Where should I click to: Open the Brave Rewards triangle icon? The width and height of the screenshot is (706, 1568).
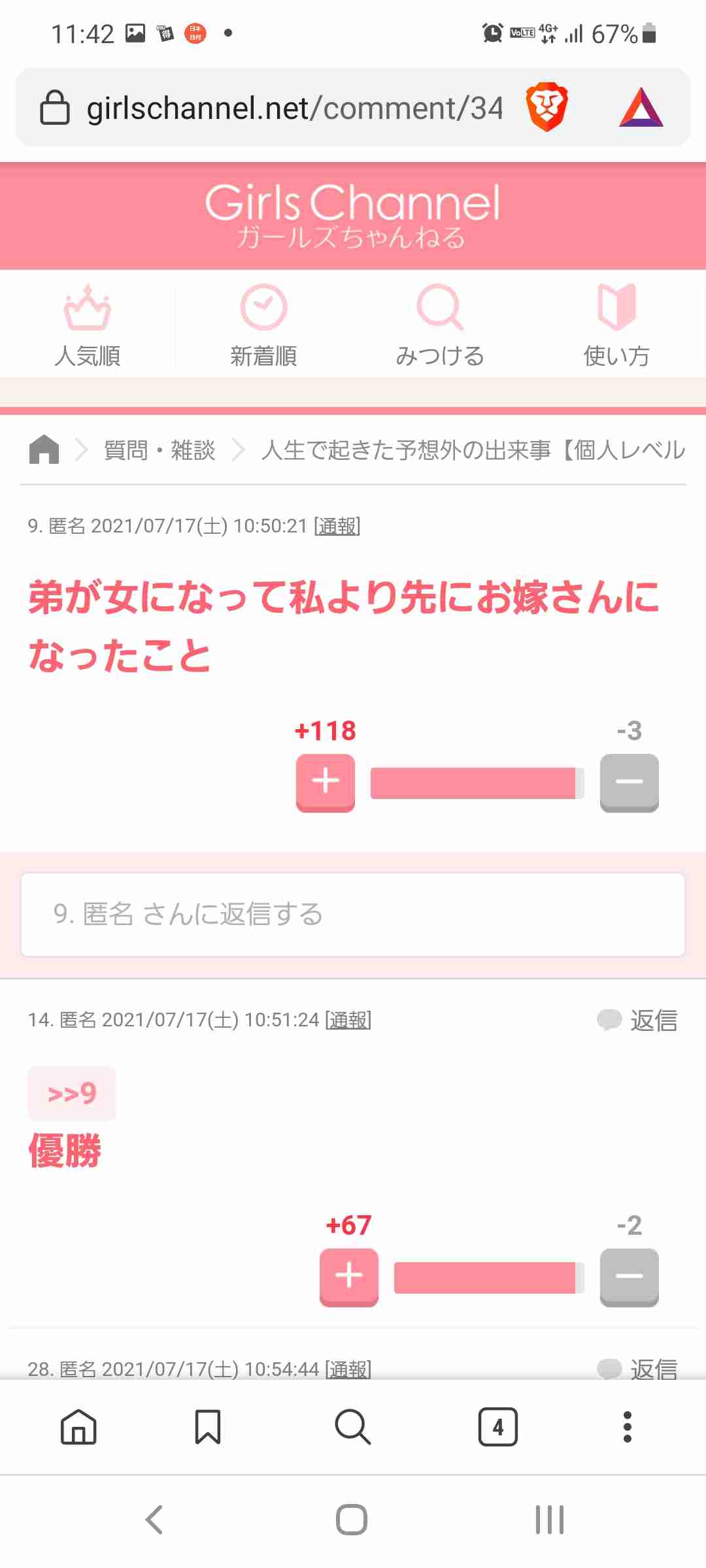641,107
